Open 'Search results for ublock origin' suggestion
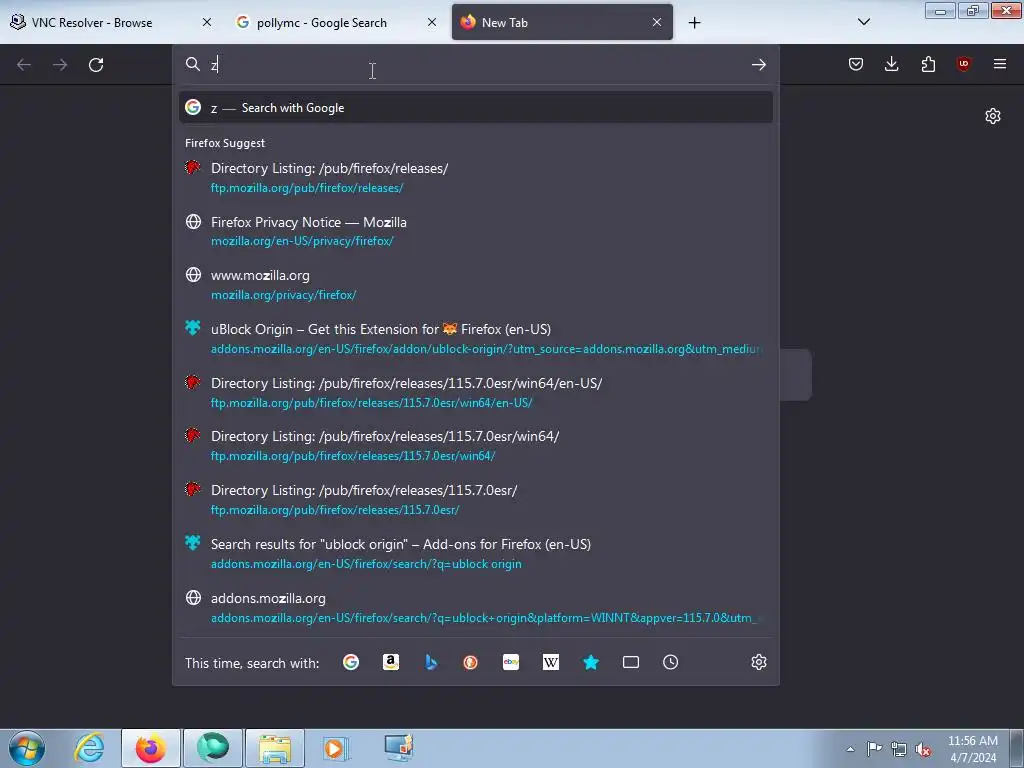This screenshot has height=768, width=1024. coord(475,554)
